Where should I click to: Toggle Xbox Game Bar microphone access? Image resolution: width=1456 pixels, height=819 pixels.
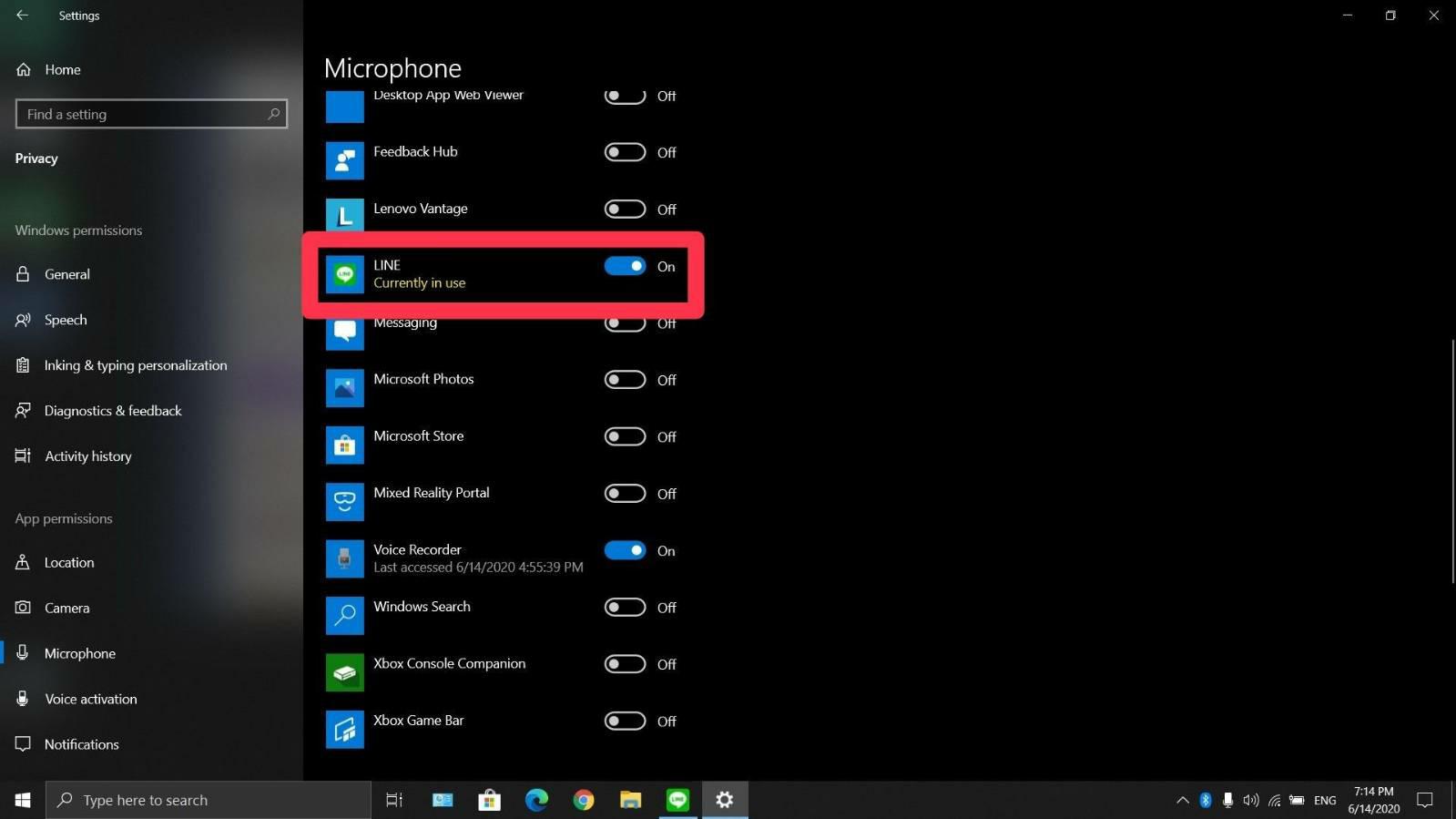point(625,721)
